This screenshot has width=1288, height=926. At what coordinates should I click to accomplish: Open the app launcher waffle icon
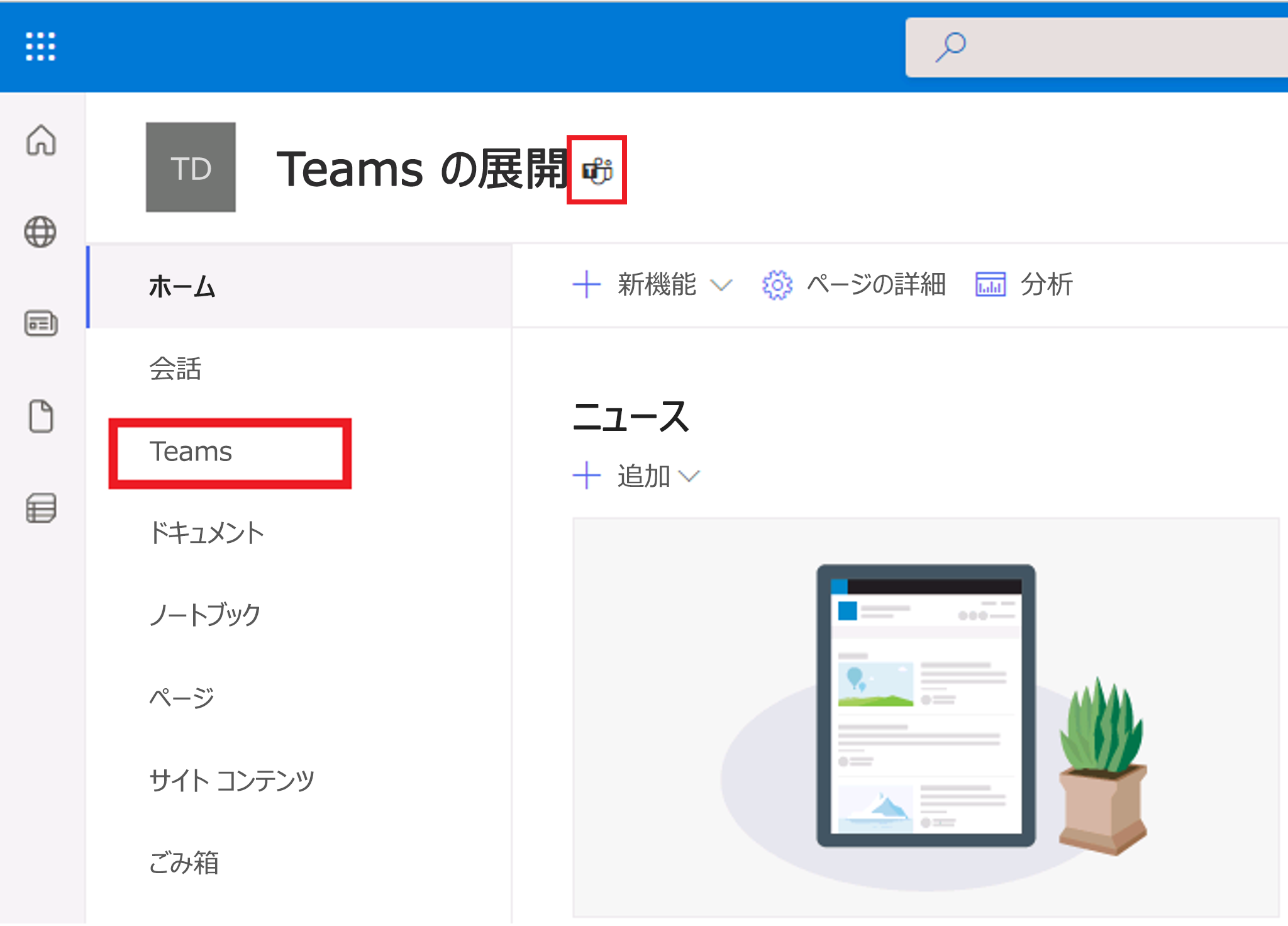tap(40, 47)
